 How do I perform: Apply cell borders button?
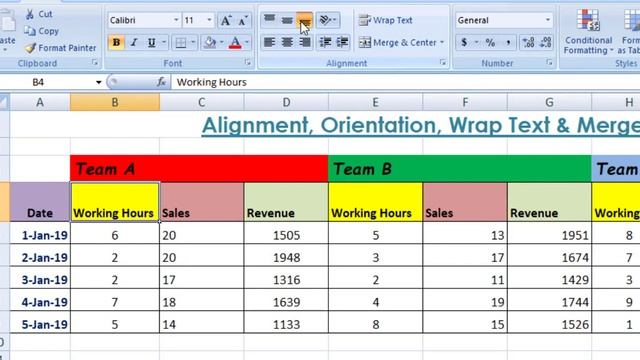(x=180, y=42)
